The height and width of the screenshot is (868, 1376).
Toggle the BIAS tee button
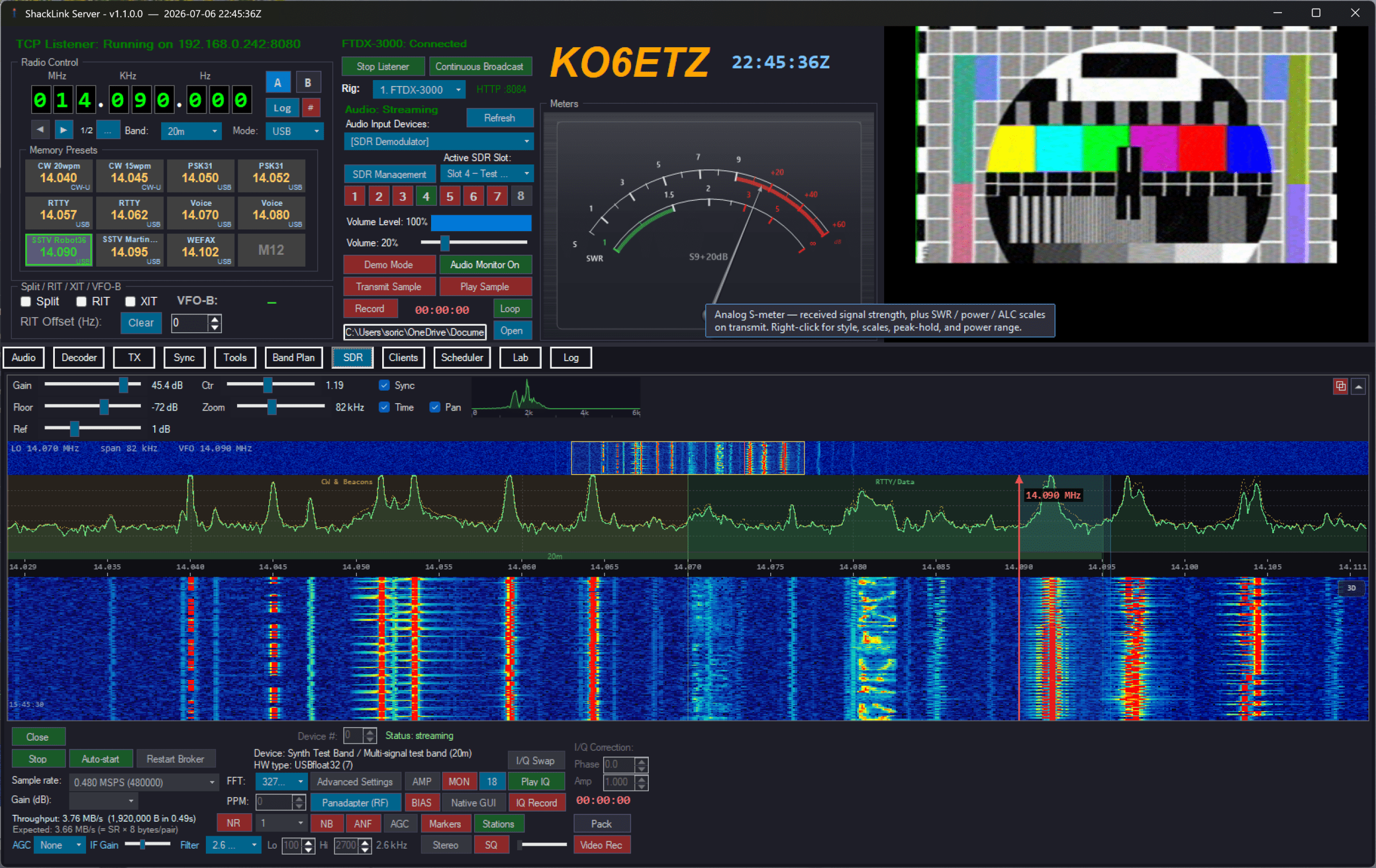(422, 802)
